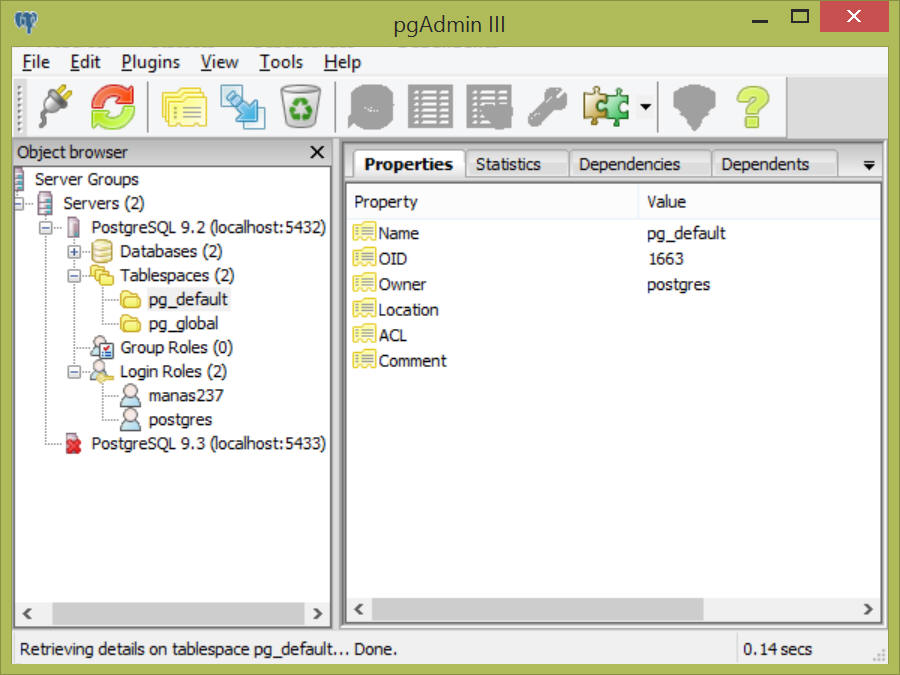Drop the object using the recycle bin icon
This screenshot has width=900, height=675.
click(301, 107)
